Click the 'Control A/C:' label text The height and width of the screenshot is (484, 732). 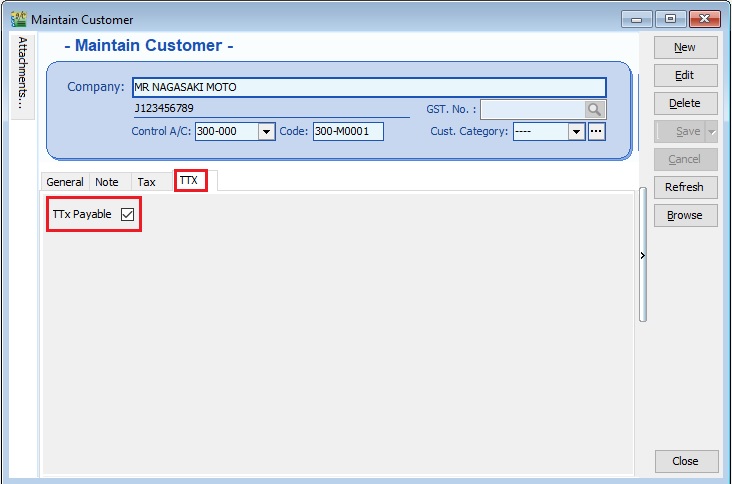coord(161,131)
